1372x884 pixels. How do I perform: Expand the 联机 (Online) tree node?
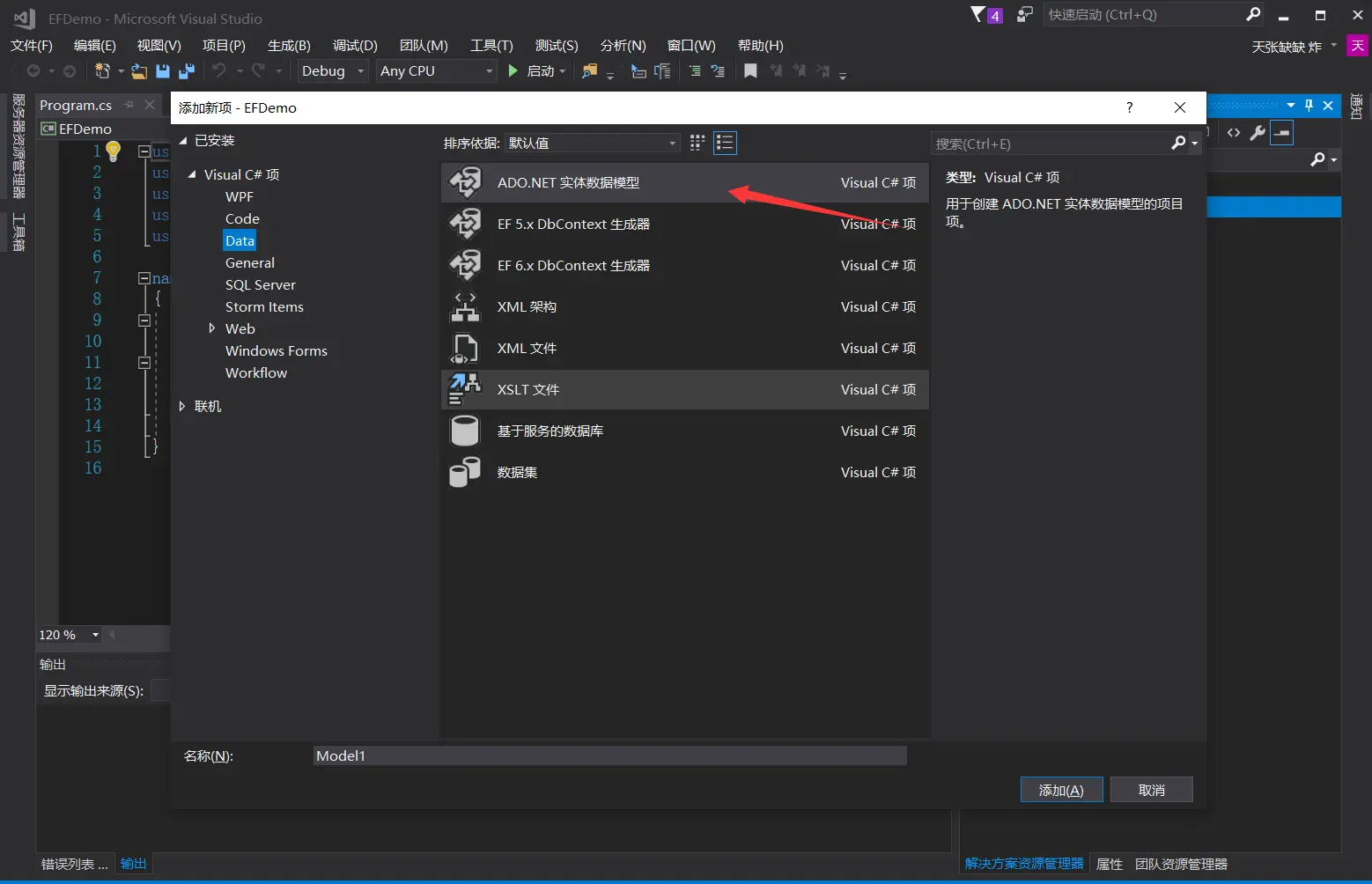pos(182,406)
